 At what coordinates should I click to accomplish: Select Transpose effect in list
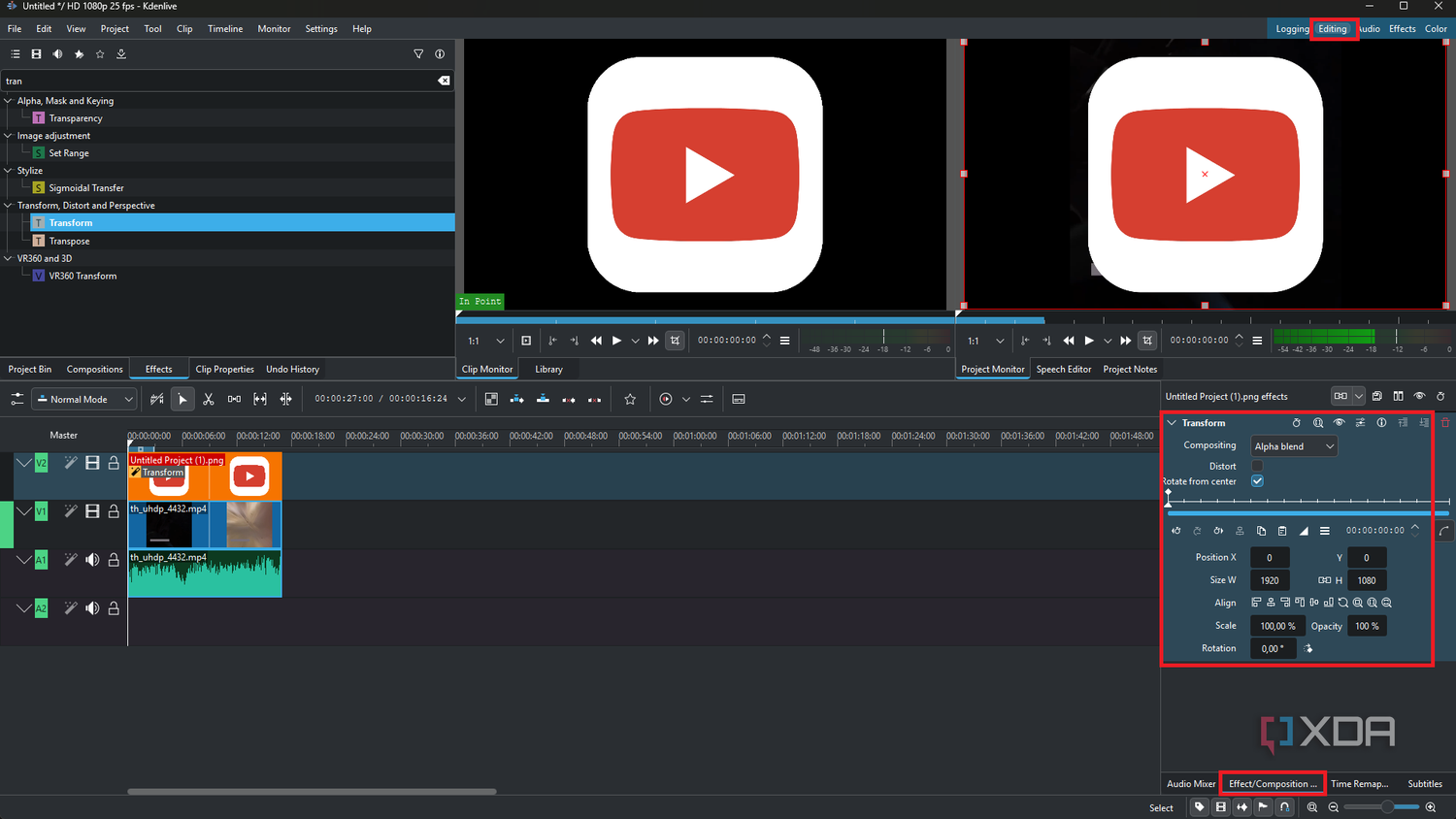pyautogui.click(x=69, y=241)
